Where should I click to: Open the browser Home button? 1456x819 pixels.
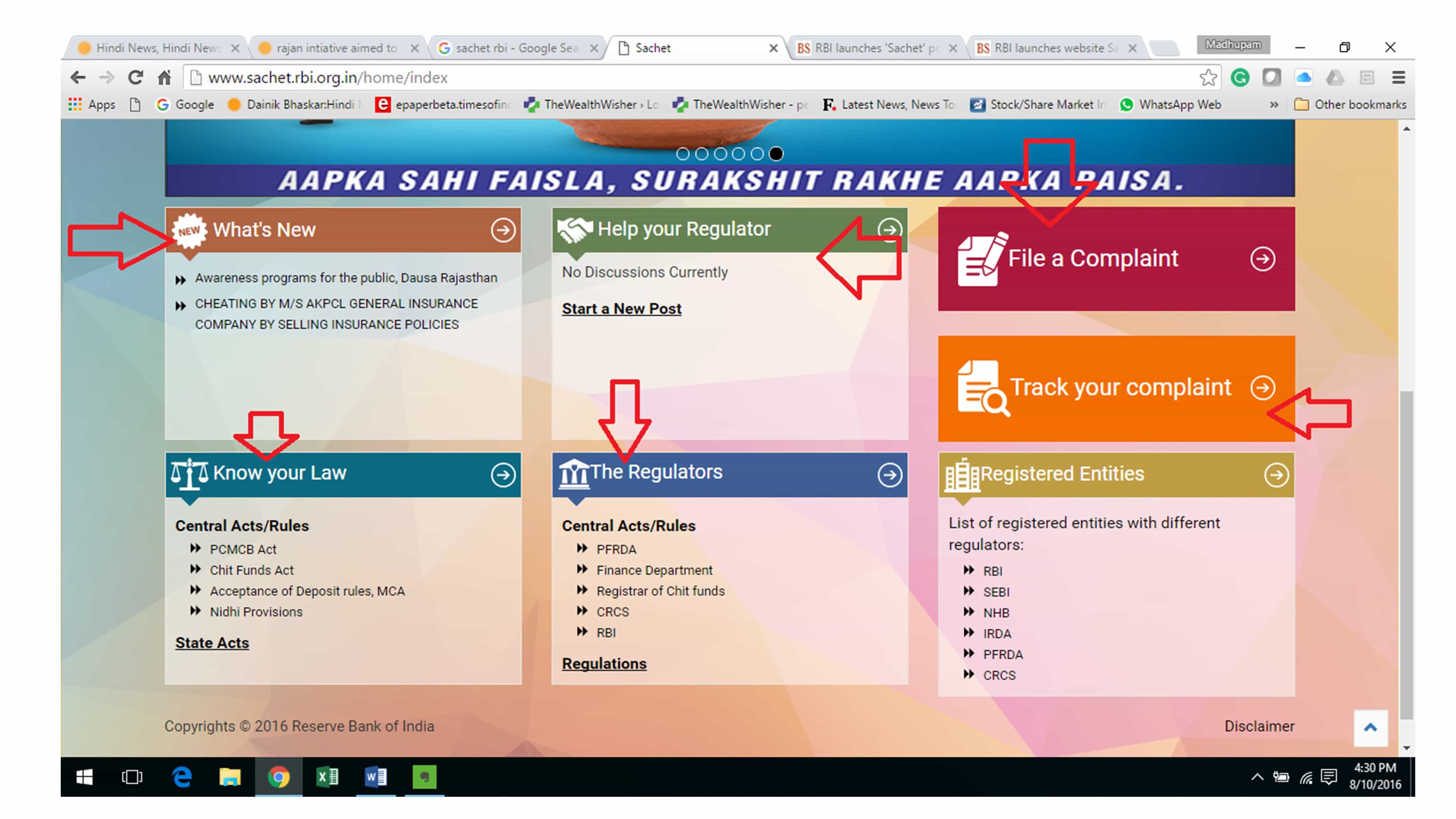164,78
